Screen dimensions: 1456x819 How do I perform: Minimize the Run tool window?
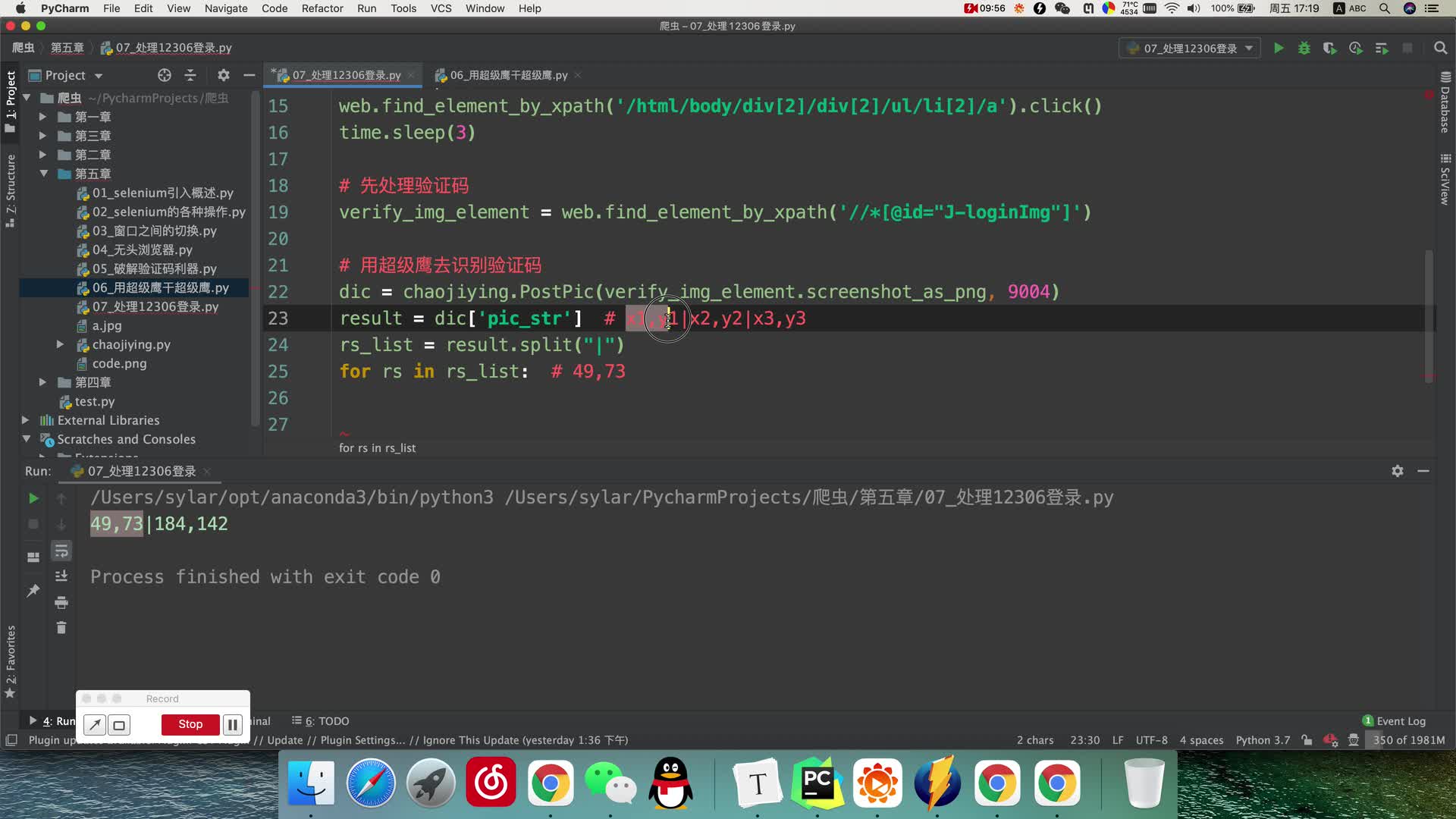click(1423, 471)
